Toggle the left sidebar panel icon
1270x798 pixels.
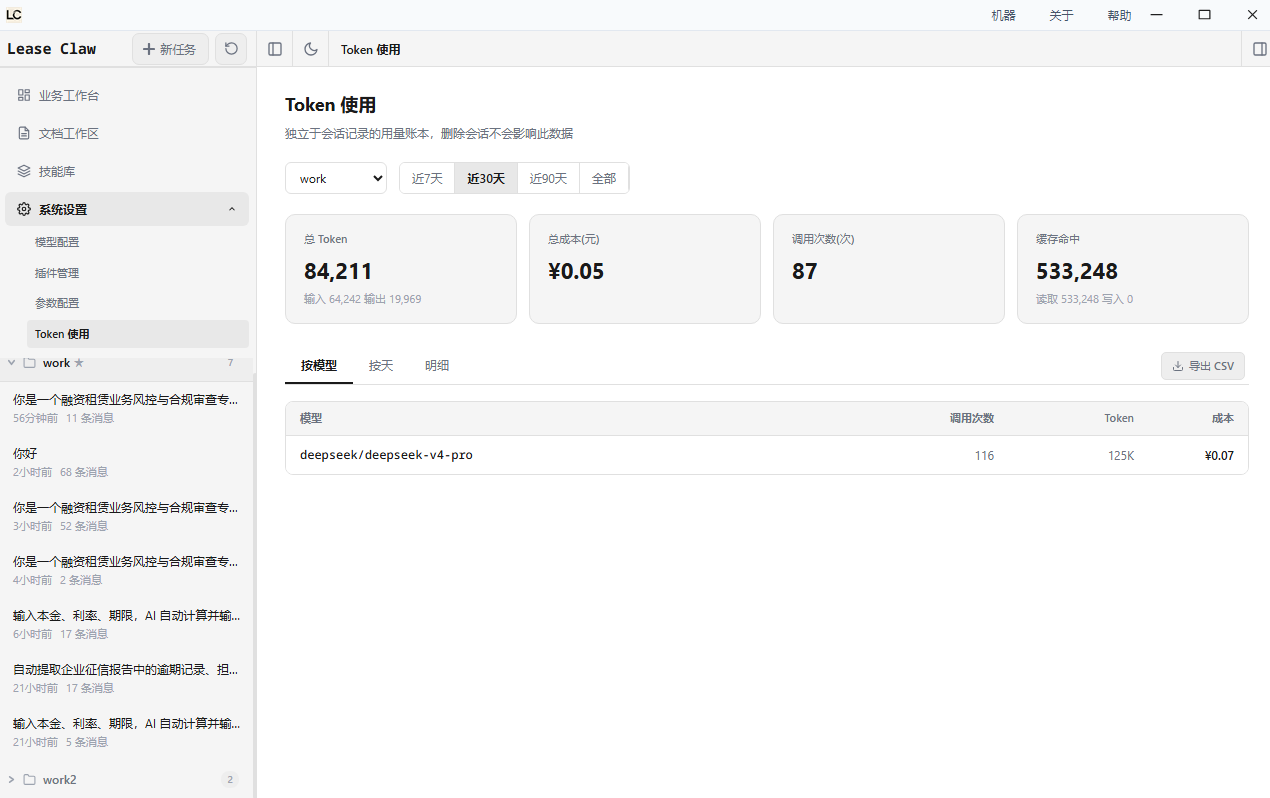coord(275,49)
